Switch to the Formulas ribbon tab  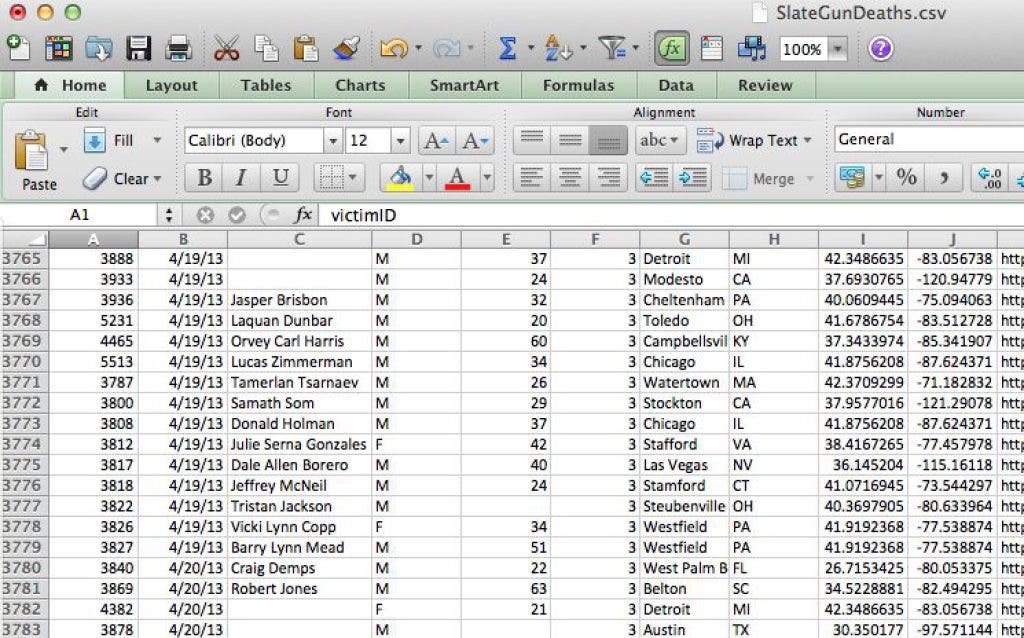tap(578, 85)
